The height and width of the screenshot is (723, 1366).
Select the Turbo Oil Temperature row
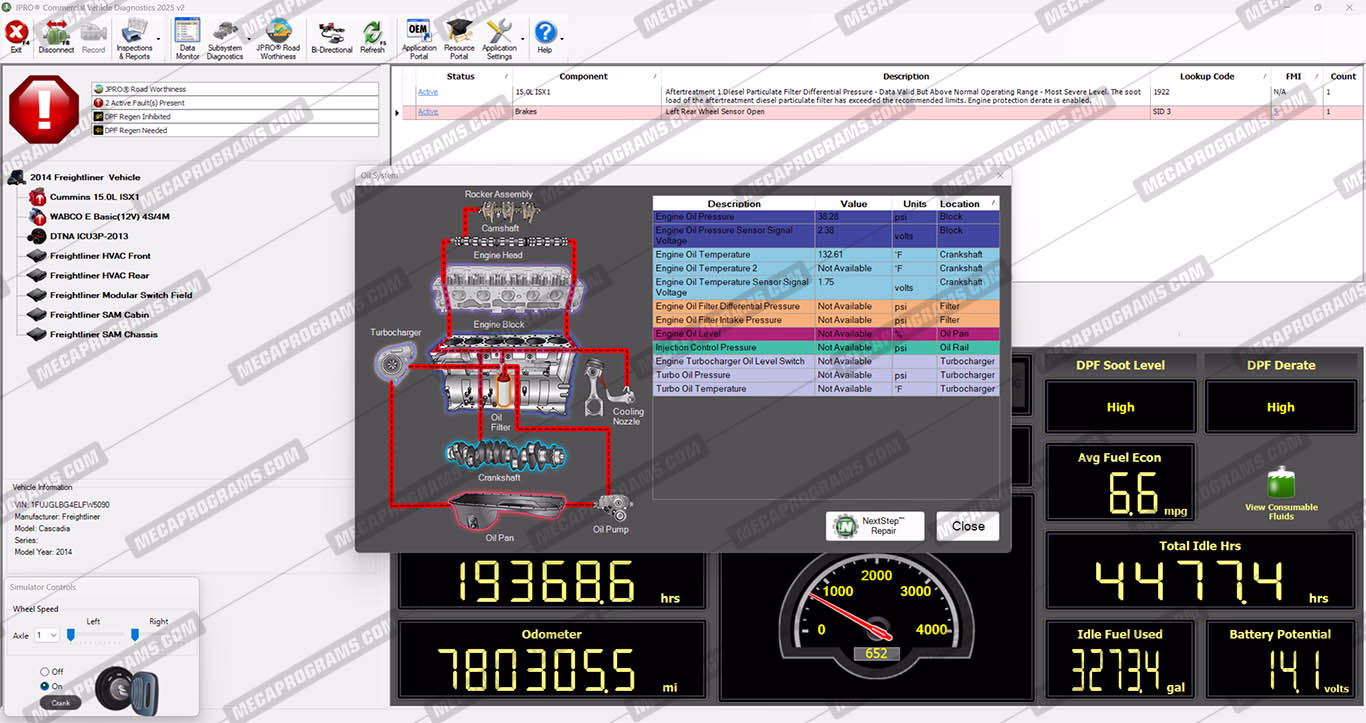(x=826, y=389)
